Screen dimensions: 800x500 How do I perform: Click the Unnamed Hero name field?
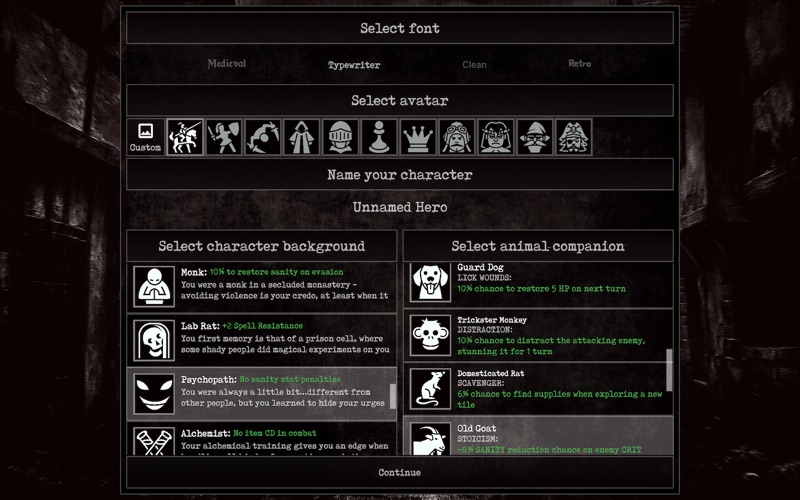(x=400, y=207)
